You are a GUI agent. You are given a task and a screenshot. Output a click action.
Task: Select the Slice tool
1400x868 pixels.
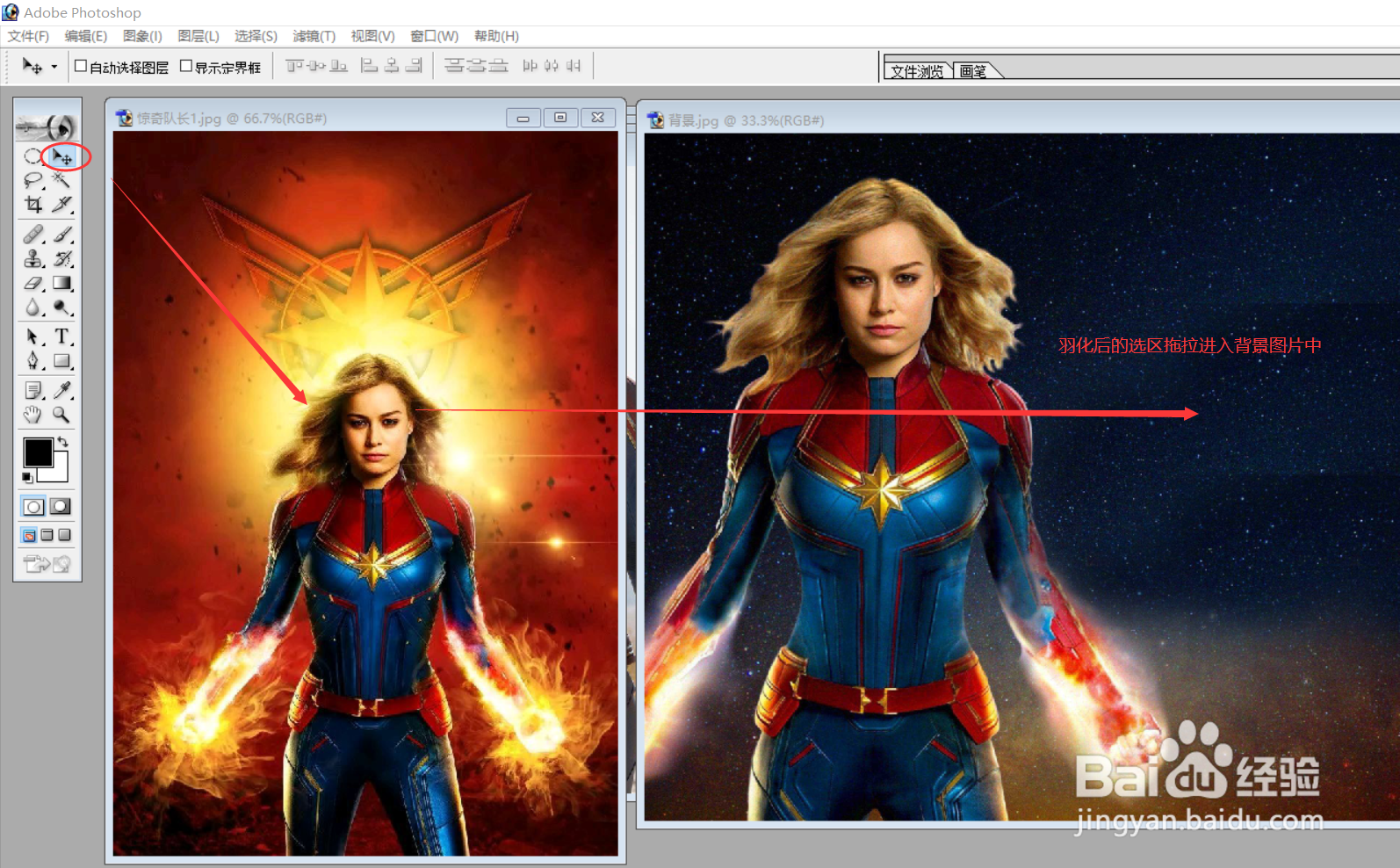click(x=62, y=205)
